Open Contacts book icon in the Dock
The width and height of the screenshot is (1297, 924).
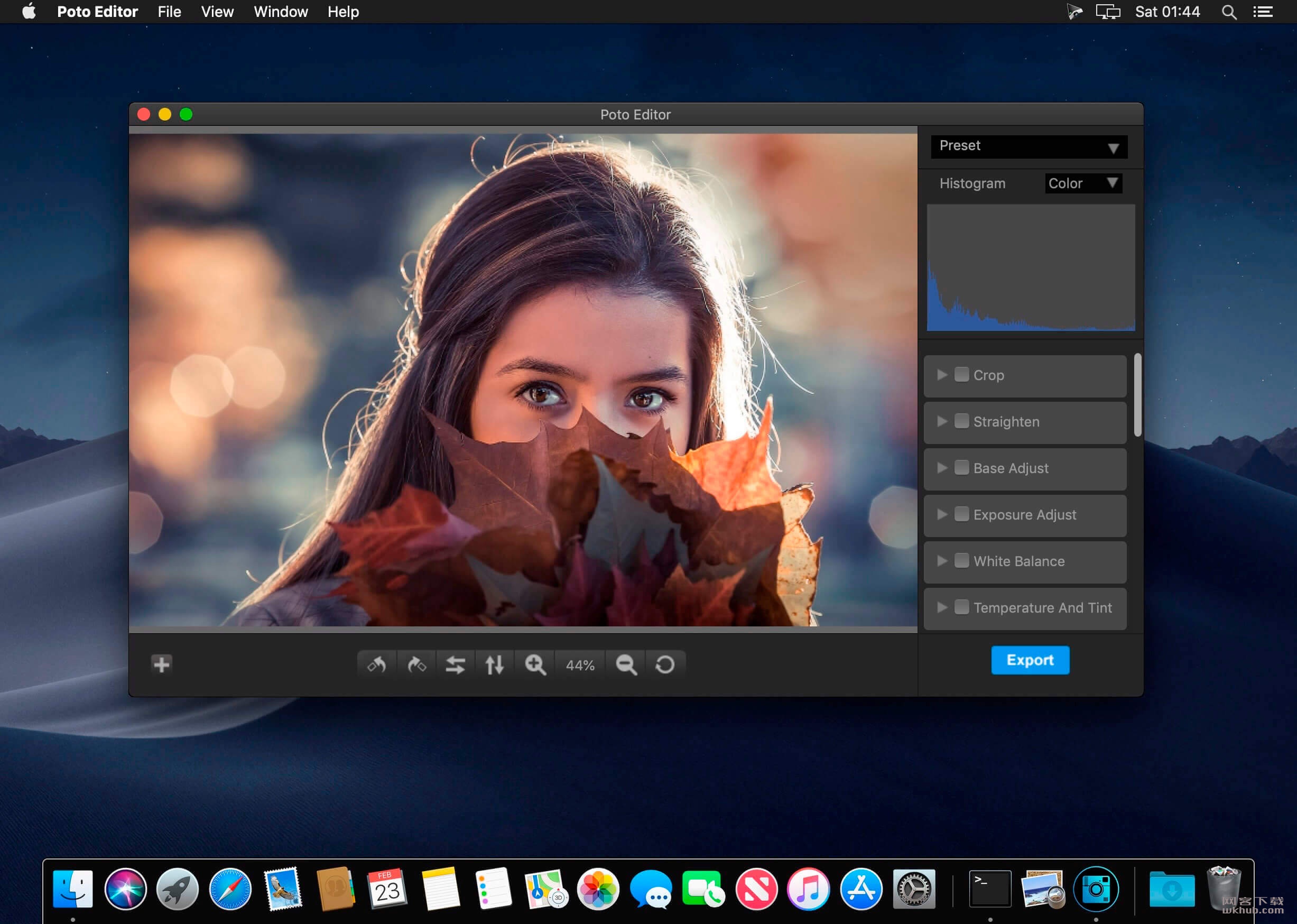(335, 889)
